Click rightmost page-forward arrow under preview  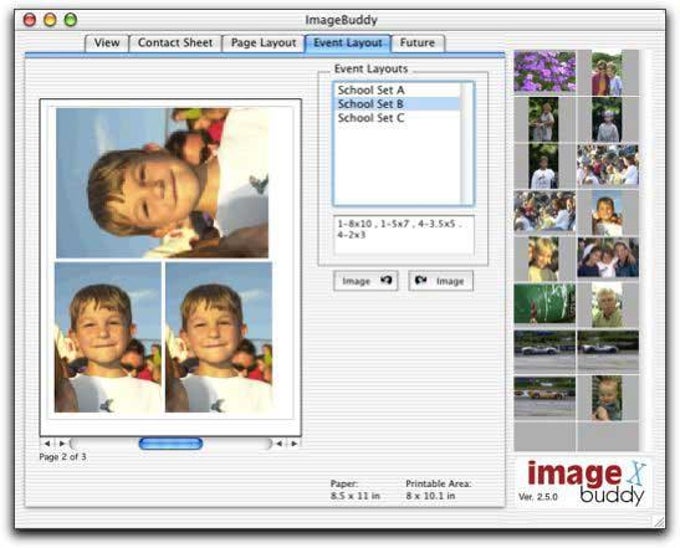pos(294,444)
